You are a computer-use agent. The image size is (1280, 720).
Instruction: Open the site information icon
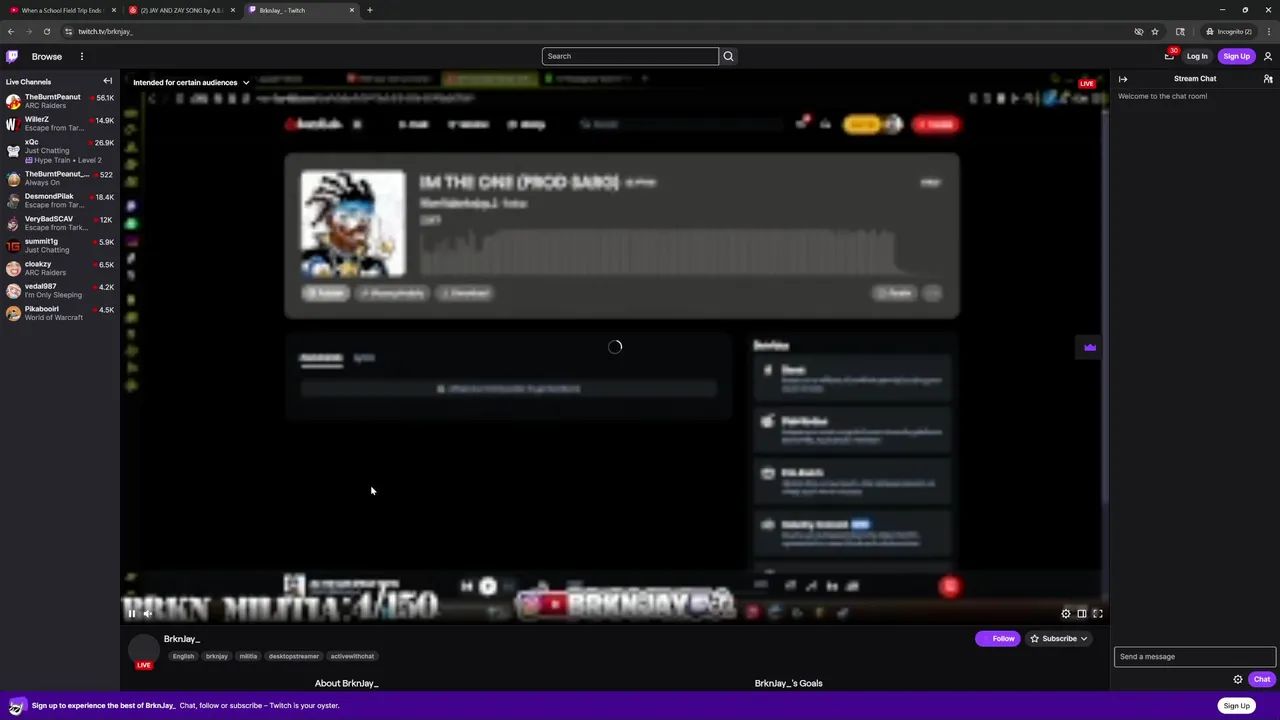point(68,31)
